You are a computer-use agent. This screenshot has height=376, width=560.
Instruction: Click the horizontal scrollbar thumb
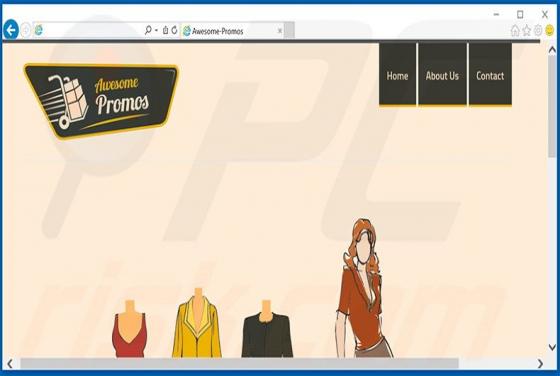[x=239, y=364]
